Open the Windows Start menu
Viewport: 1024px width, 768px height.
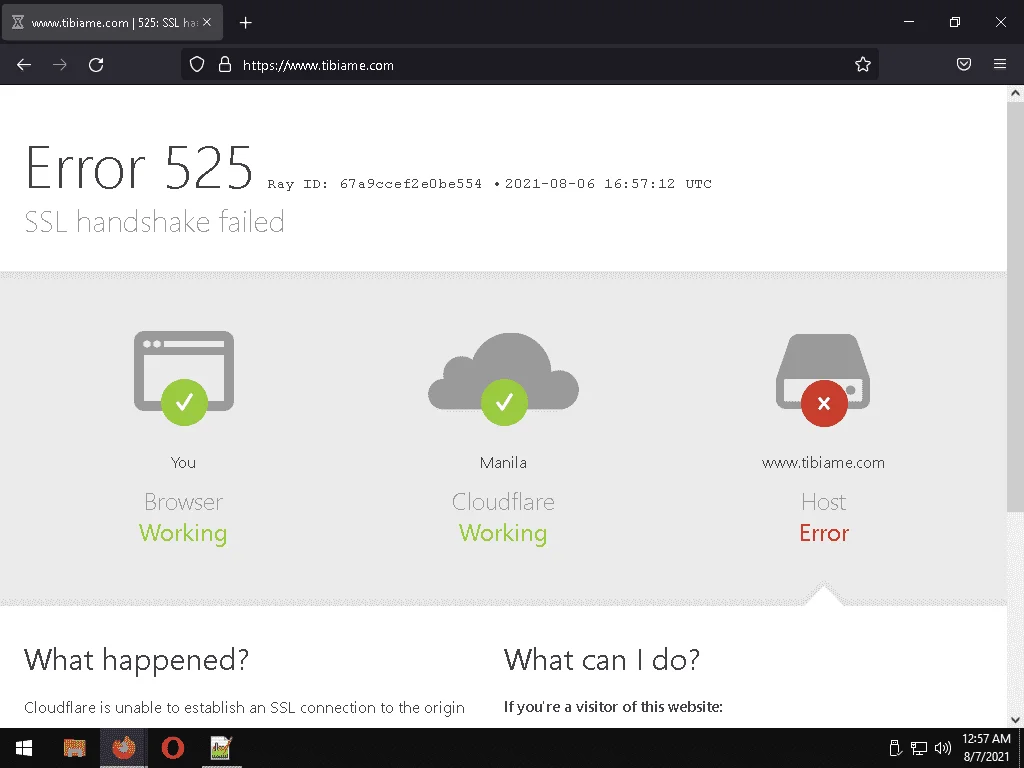(24, 748)
